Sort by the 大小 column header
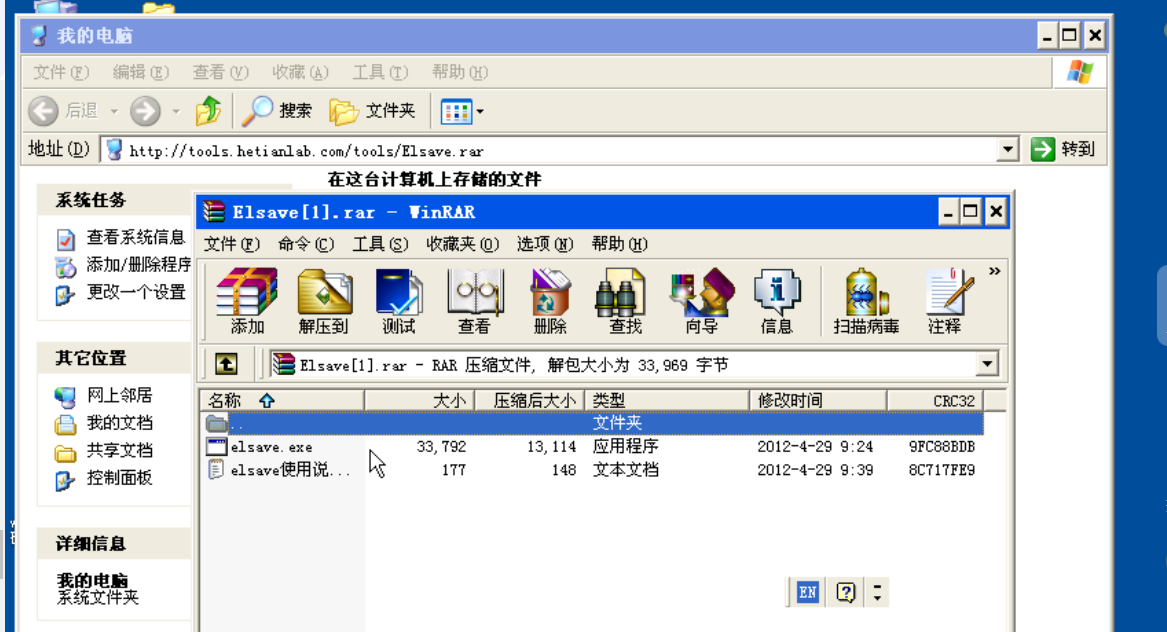 coord(419,400)
